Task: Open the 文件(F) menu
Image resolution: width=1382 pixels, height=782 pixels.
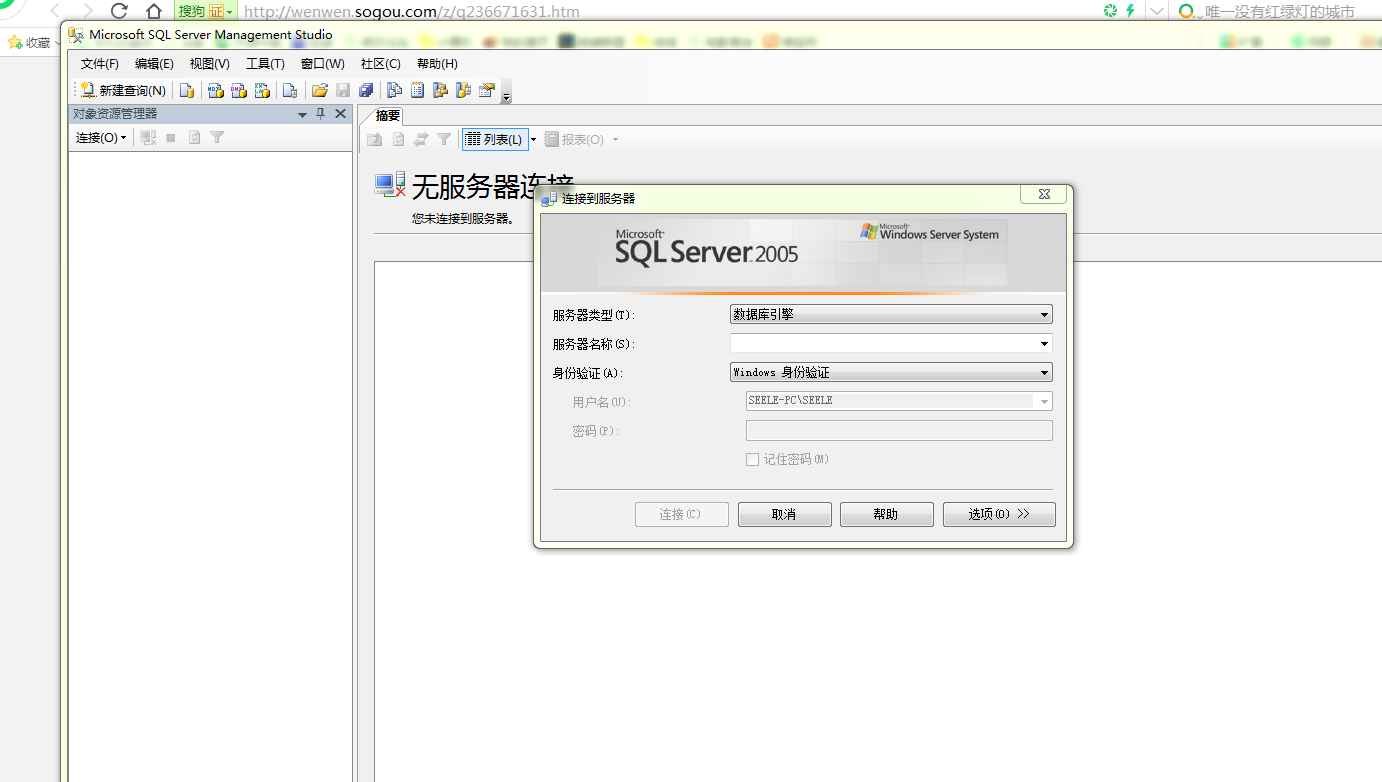Action: point(100,64)
